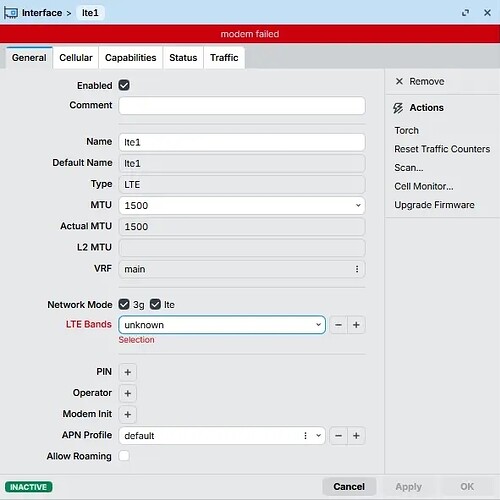Expand the MTU dropdown

pos(358,205)
